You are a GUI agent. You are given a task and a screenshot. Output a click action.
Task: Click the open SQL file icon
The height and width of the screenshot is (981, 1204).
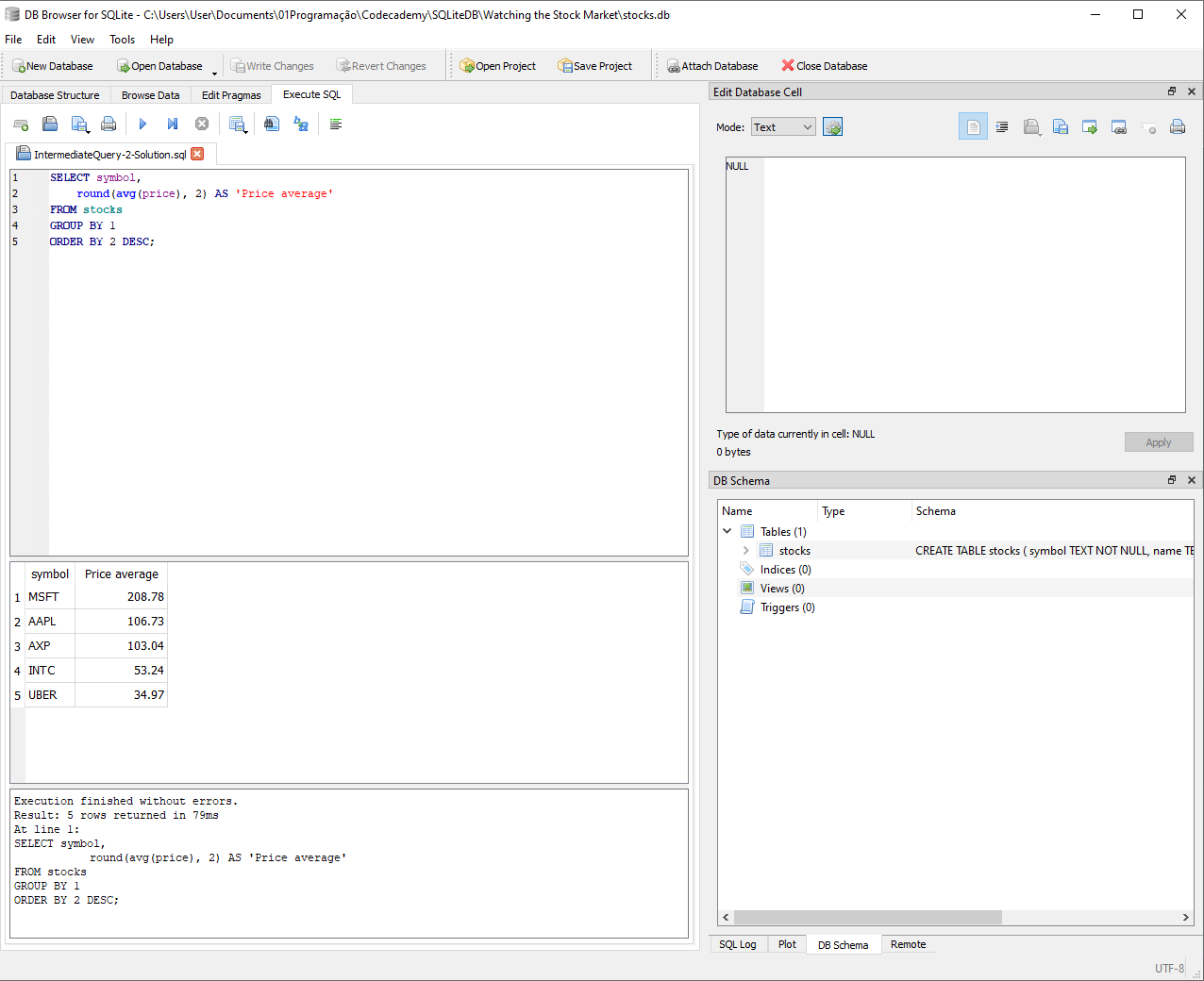(50, 124)
